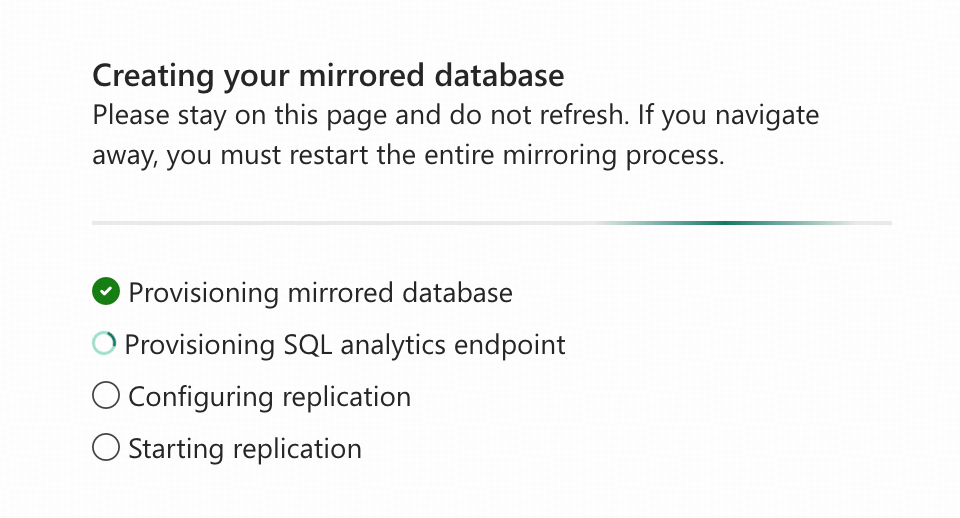Click the Creating your mirrored database heading

coord(328,75)
